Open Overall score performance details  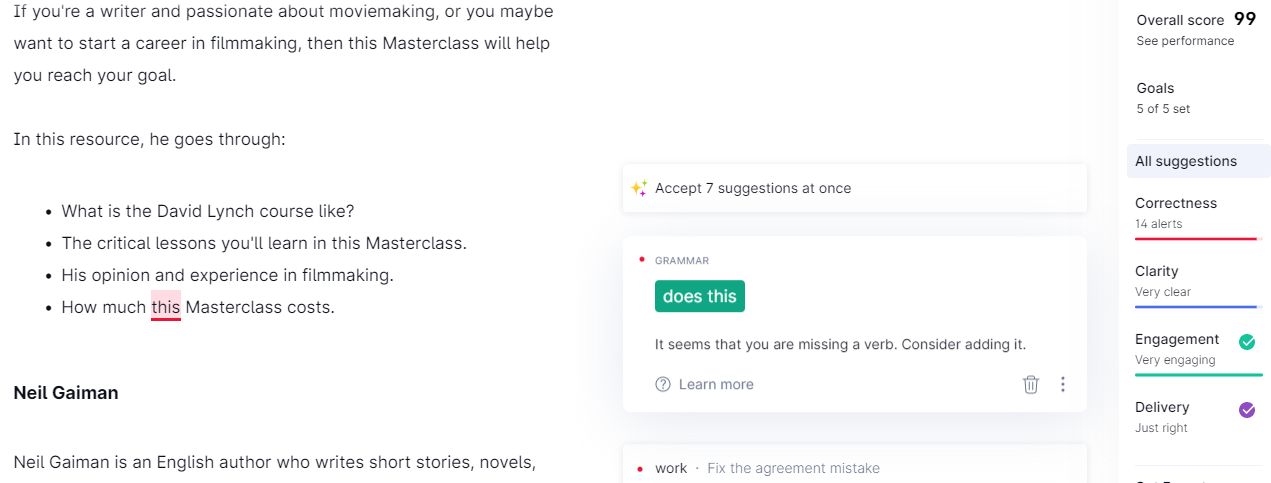(1185, 41)
